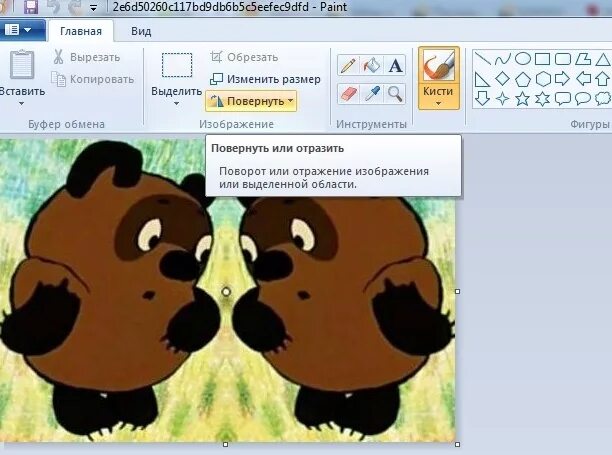This screenshot has width=612, height=455.
Task: Open the Повернуть rotate dropdown
Action: click(x=251, y=101)
